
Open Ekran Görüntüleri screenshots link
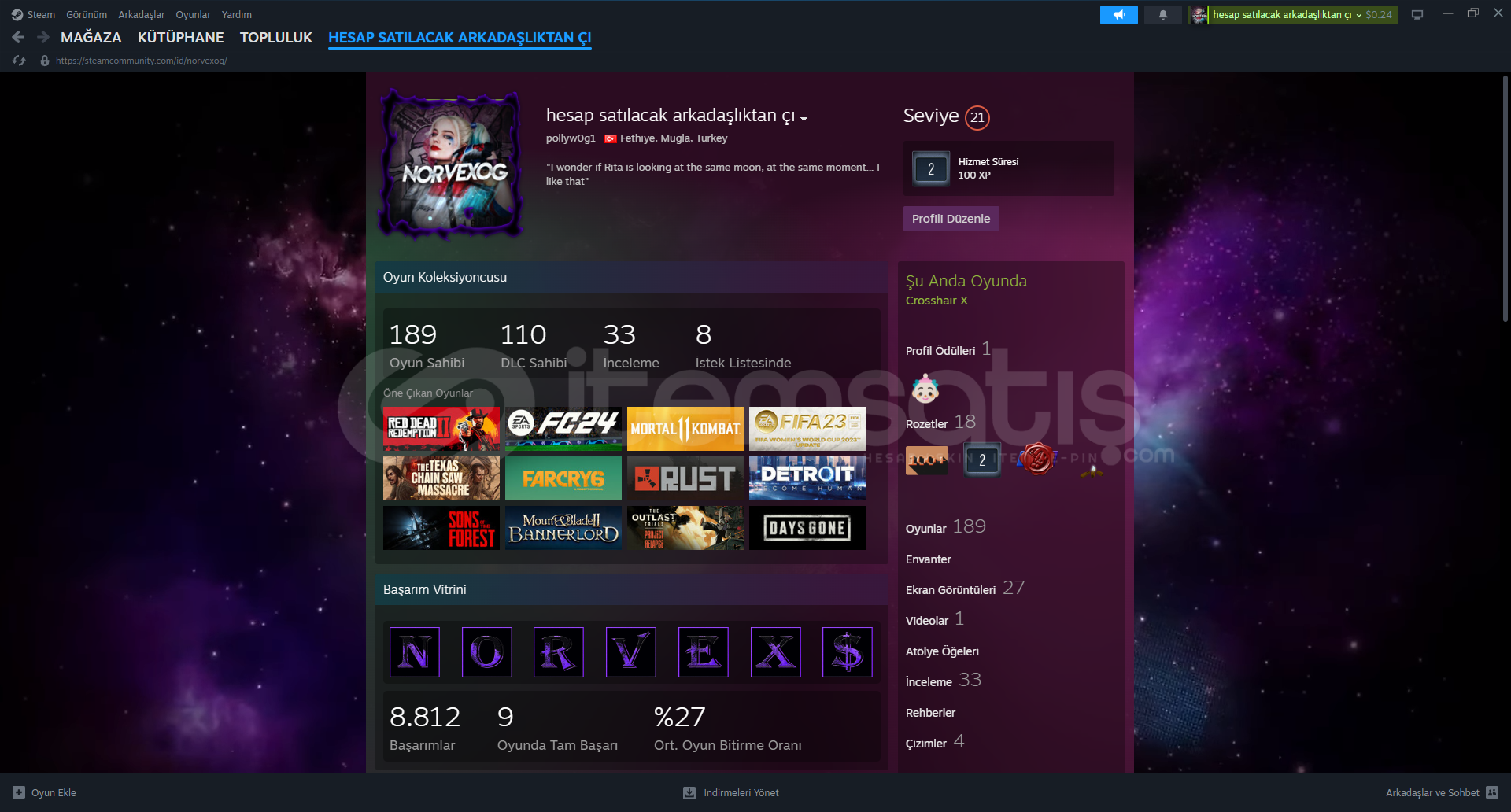pos(951,590)
